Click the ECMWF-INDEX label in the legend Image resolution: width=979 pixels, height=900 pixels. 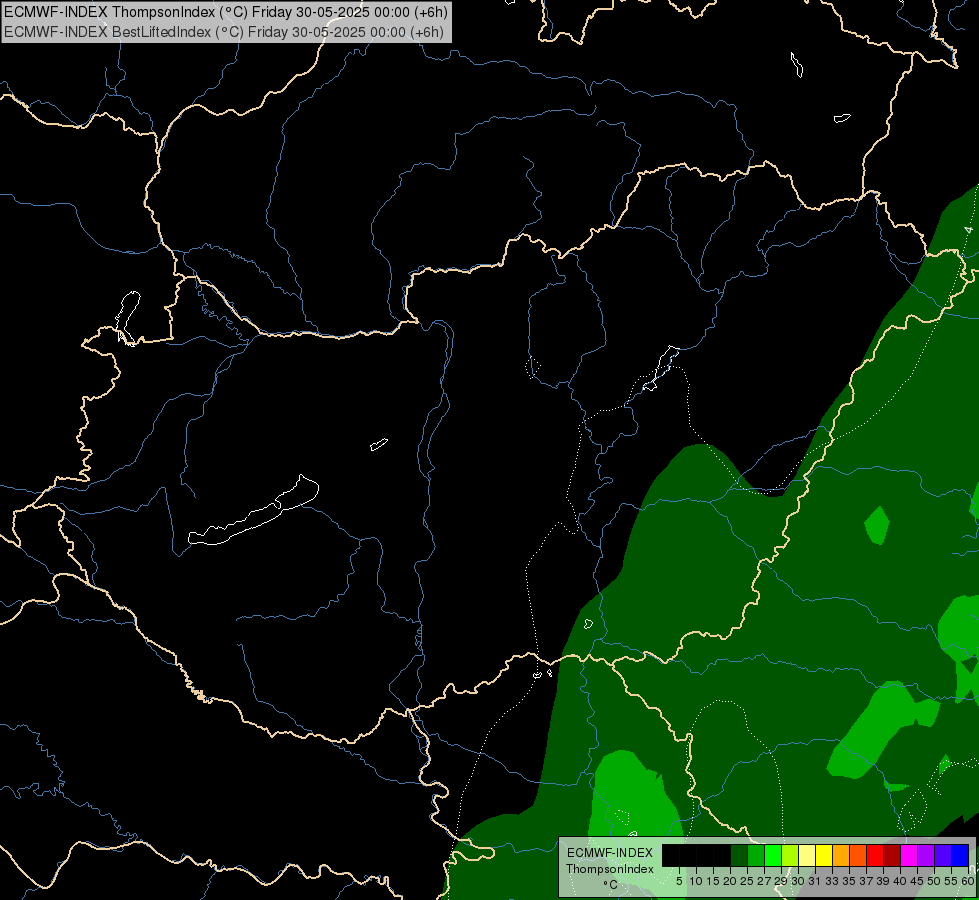[x=609, y=853]
